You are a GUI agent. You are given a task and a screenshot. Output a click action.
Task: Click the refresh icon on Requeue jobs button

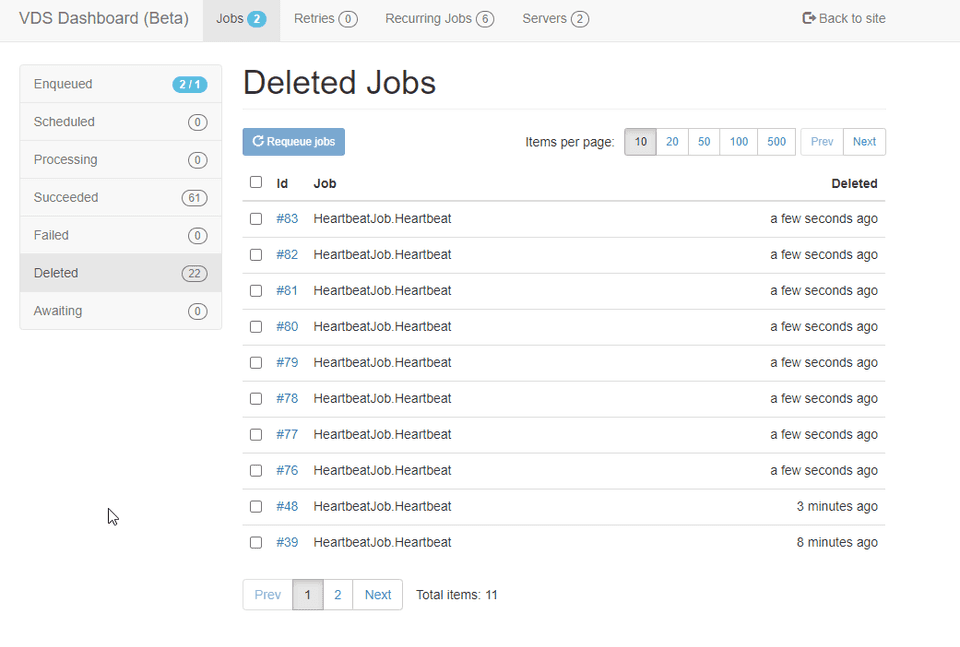click(258, 142)
